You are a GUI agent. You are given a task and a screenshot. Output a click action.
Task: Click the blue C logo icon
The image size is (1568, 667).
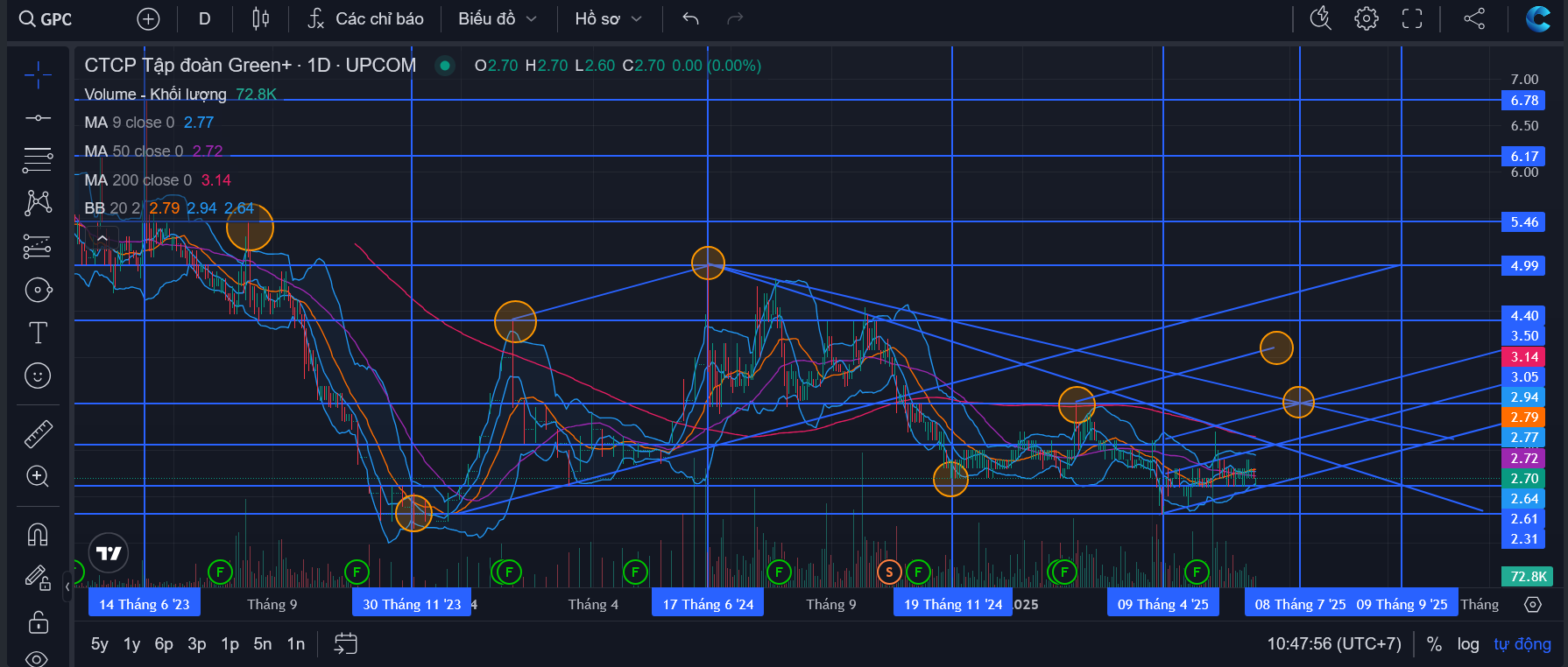(x=1537, y=18)
